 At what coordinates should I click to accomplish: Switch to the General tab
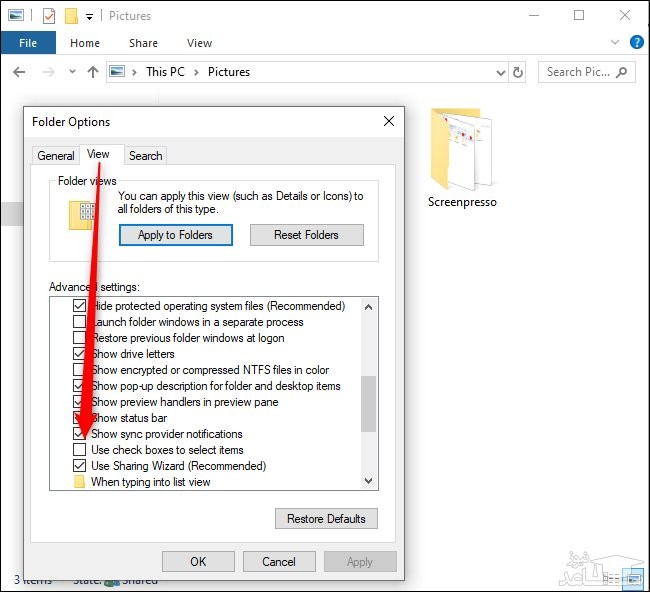tap(56, 155)
